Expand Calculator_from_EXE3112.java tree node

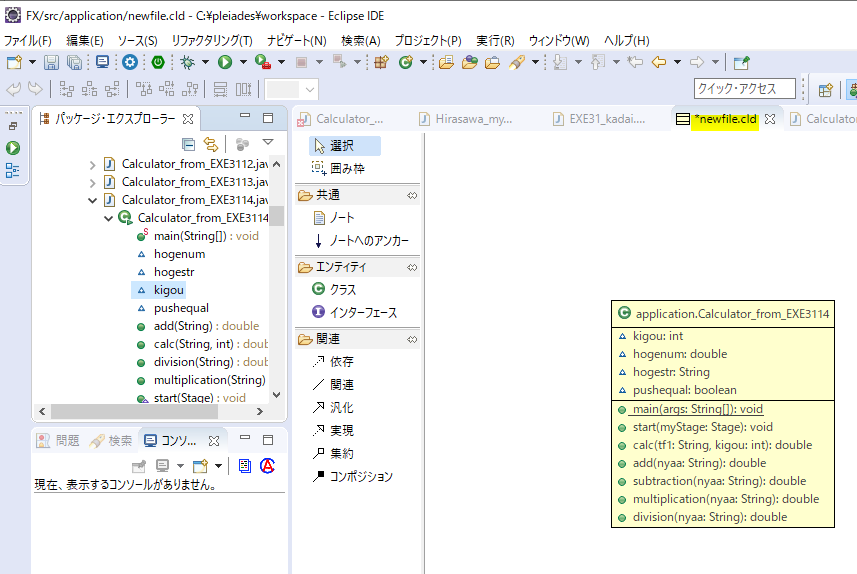92,165
